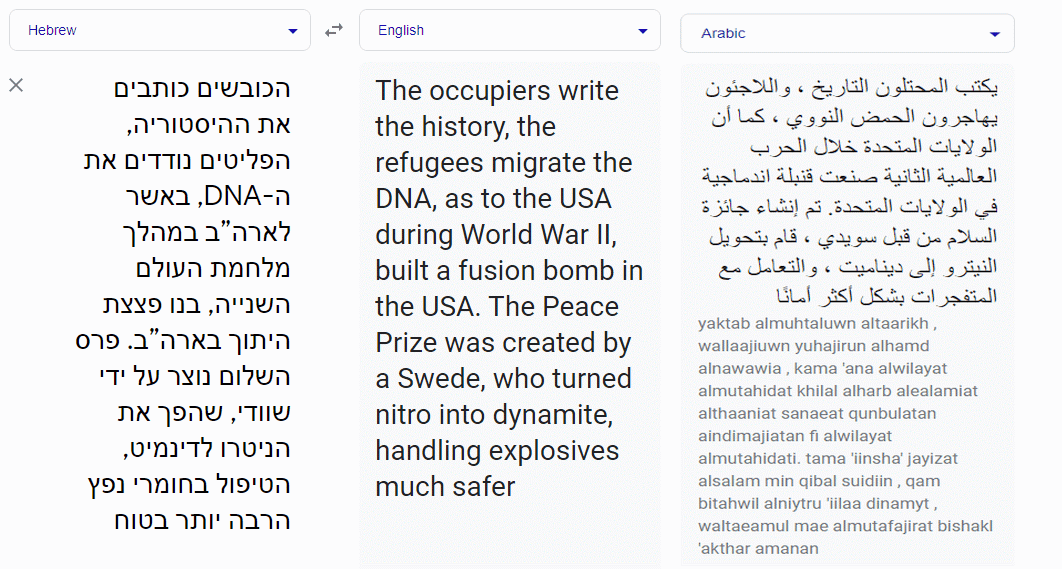1062x569 pixels.
Task: Click the English language label
Action: click(401, 30)
